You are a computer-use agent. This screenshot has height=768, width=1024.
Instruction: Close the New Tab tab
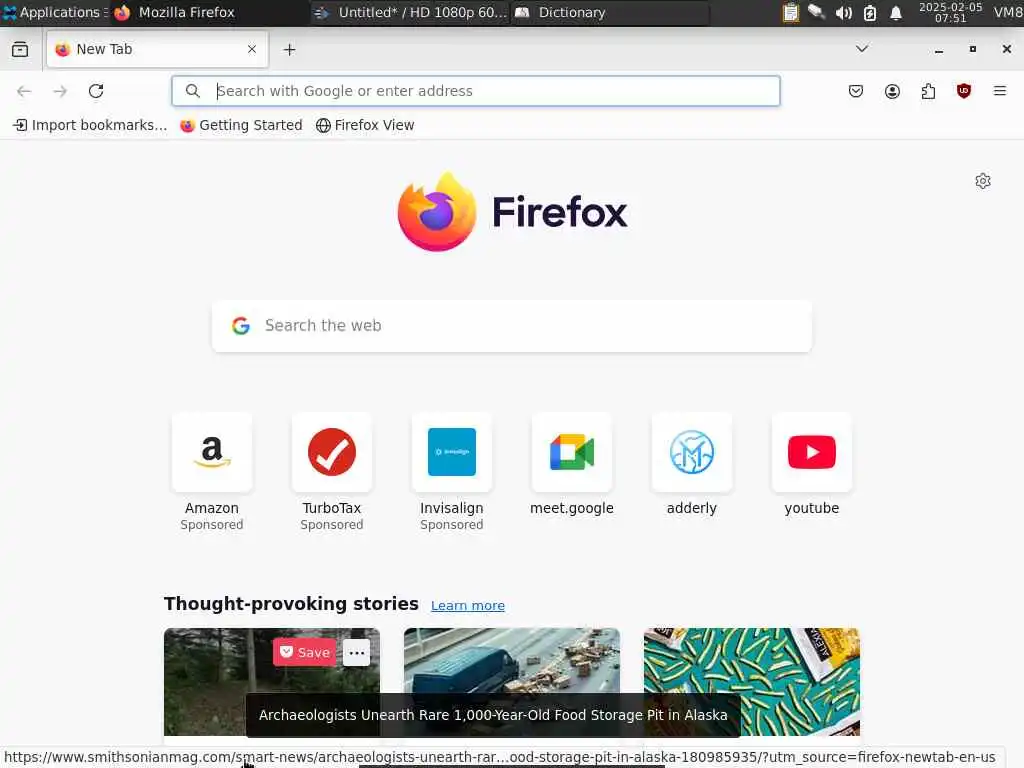point(252,50)
